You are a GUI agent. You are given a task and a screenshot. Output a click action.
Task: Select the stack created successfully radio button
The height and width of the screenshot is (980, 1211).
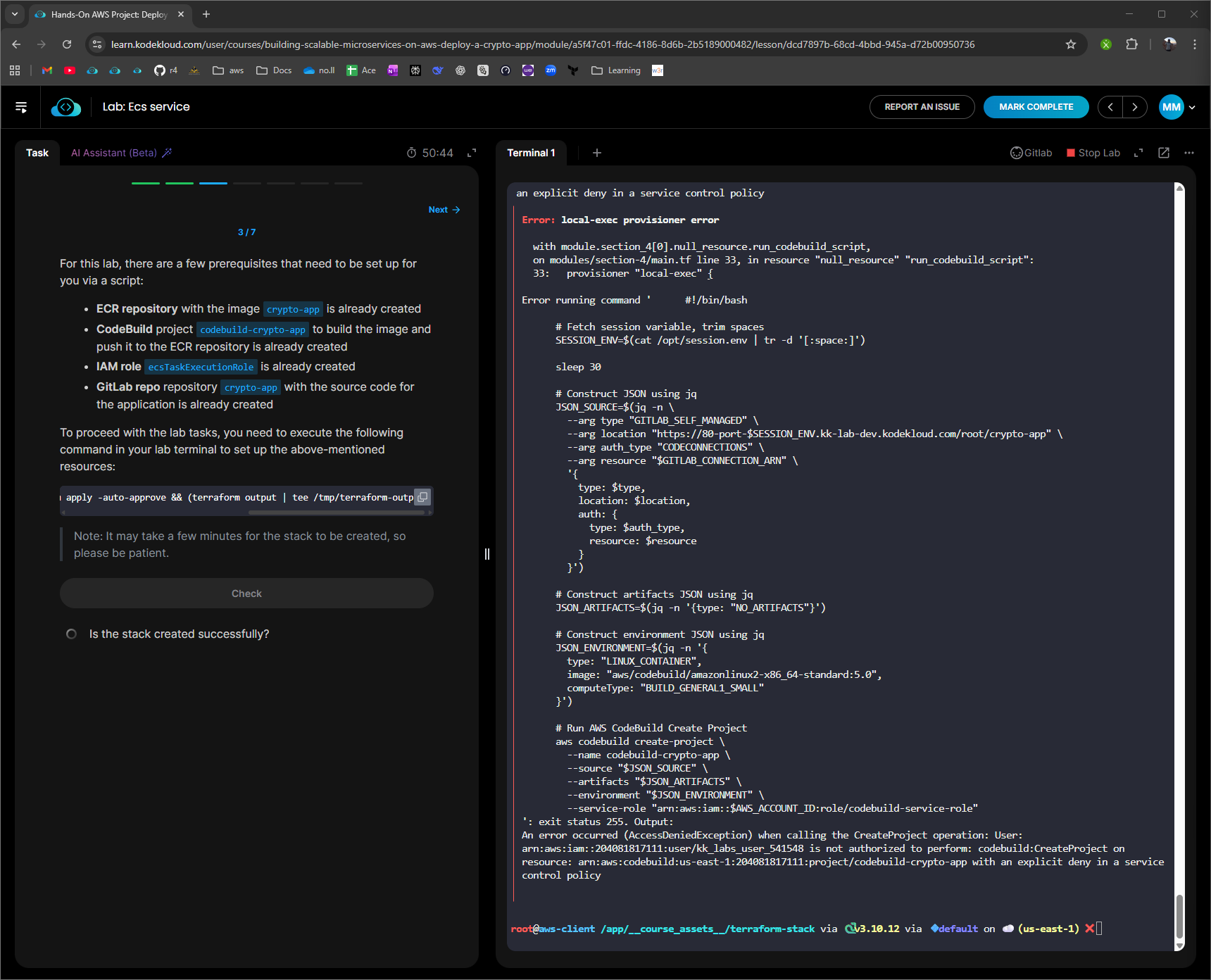coord(71,634)
